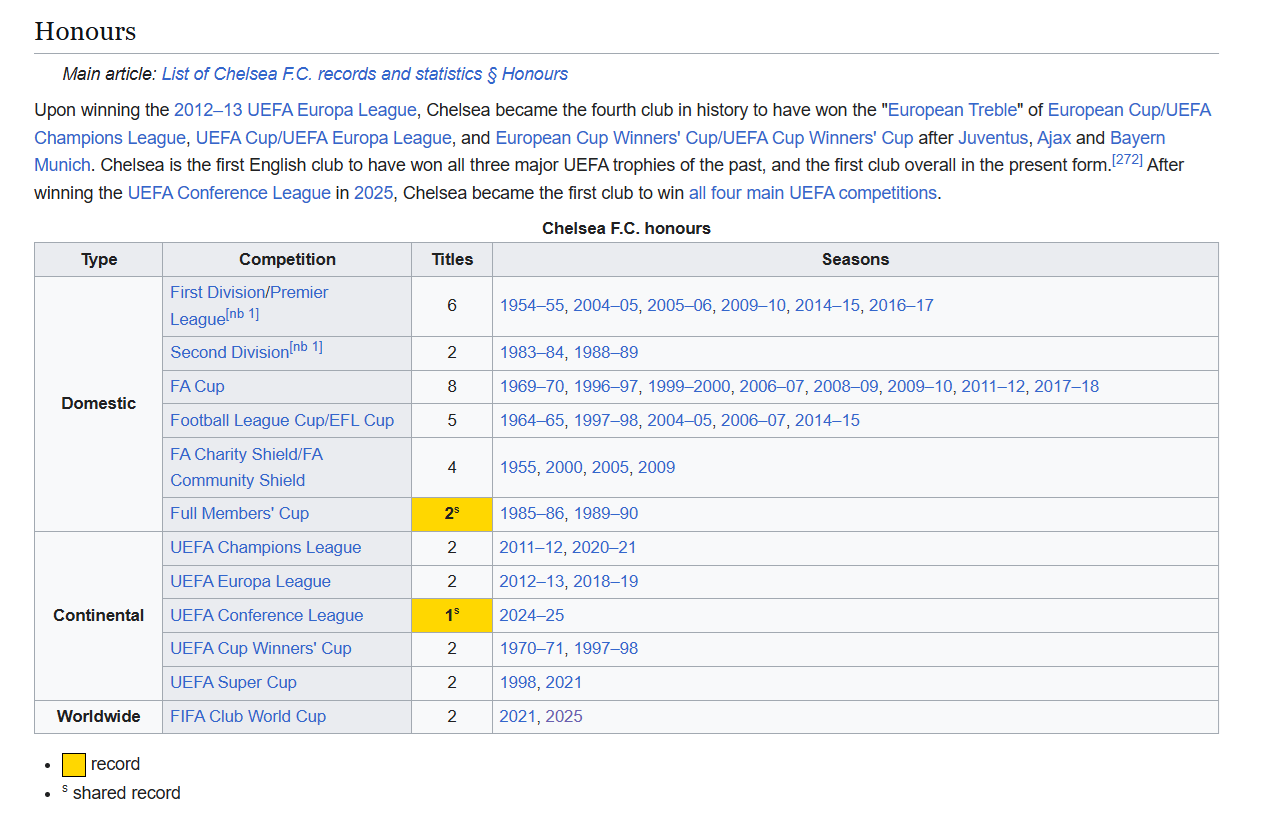Open the 1988–89 Second Division season

coord(606,353)
